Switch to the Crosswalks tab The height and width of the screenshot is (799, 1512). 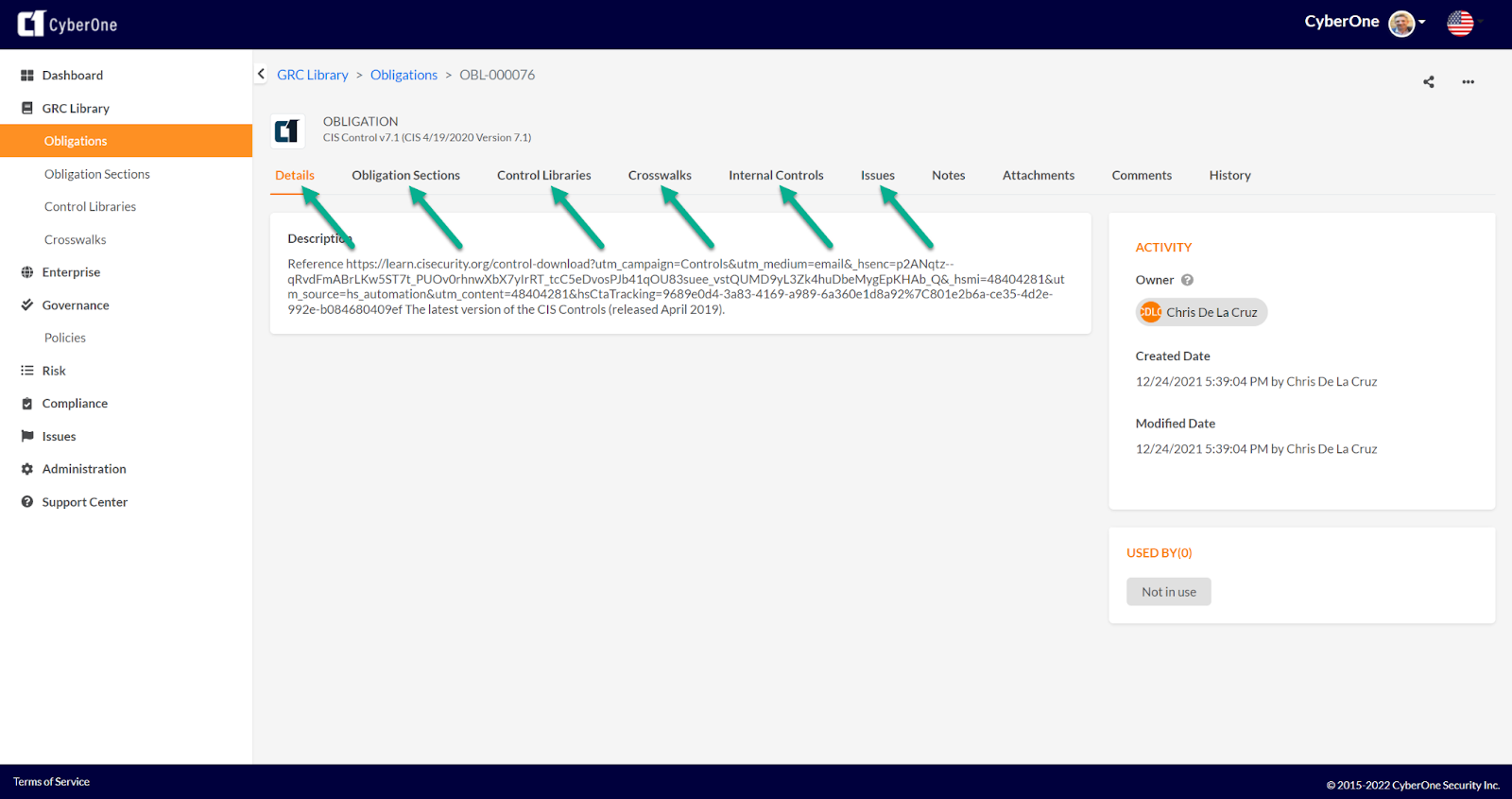[x=660, y=176]
